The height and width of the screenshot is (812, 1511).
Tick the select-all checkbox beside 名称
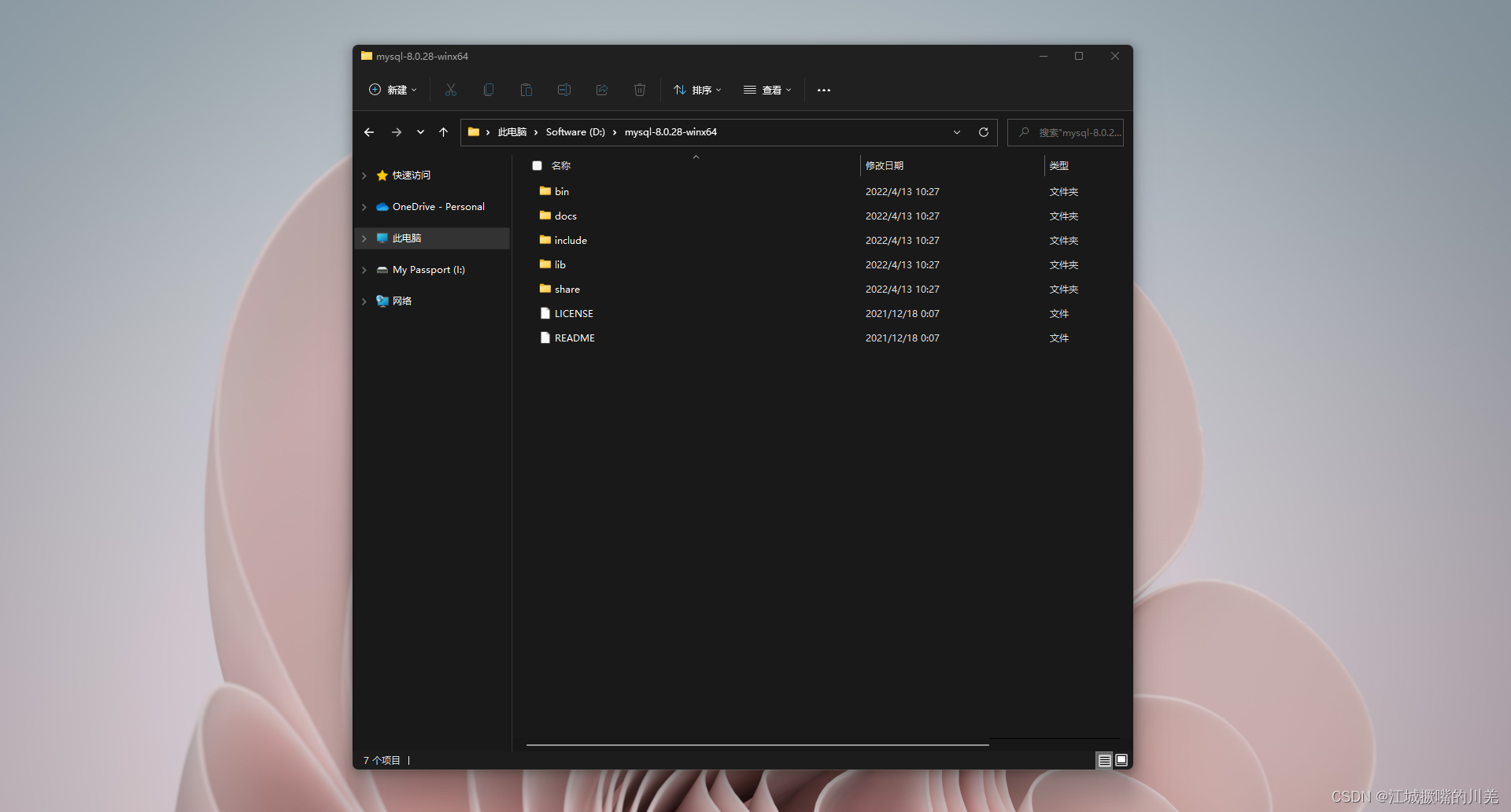(538, 166)
